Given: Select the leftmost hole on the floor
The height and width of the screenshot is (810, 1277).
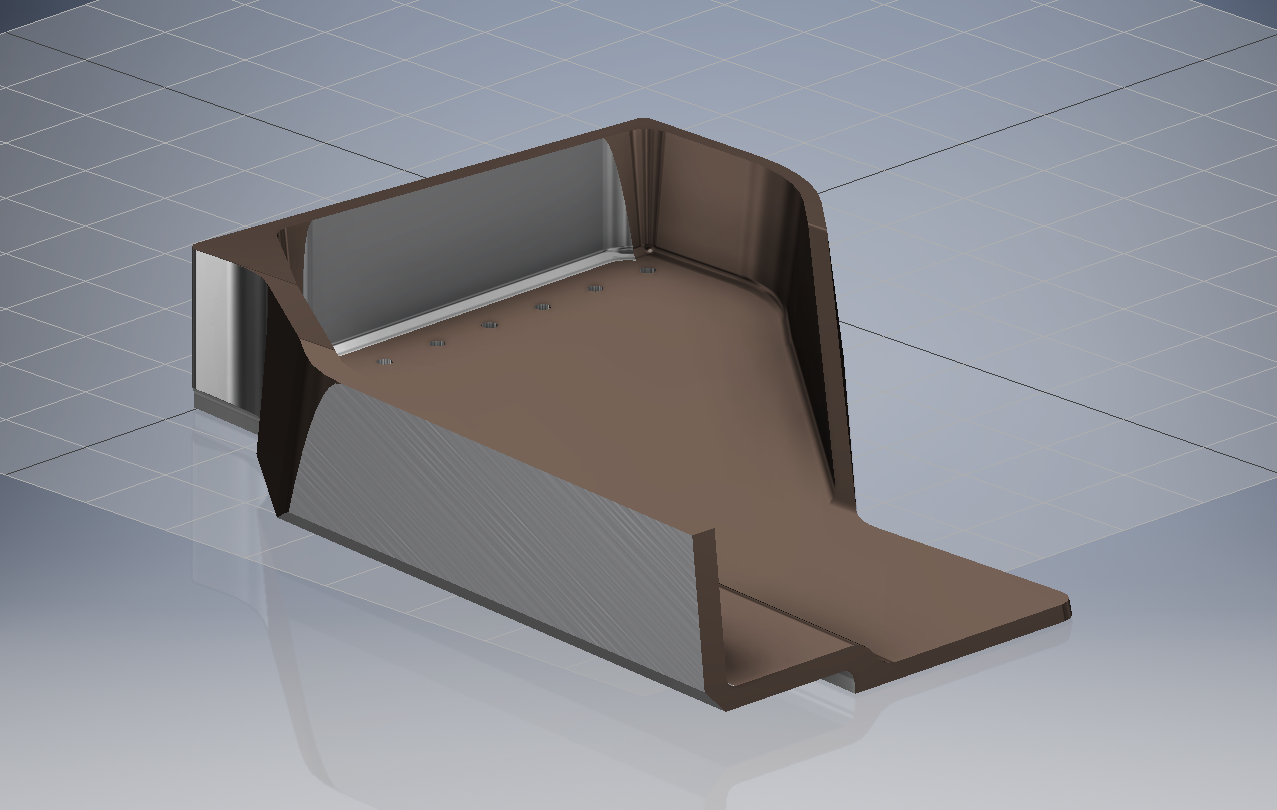Looking at the screenshot, I should click(x=385, y=361).
